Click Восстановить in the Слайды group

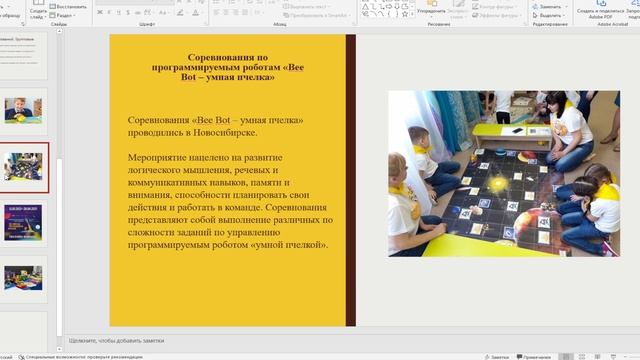tap(68, 7)
